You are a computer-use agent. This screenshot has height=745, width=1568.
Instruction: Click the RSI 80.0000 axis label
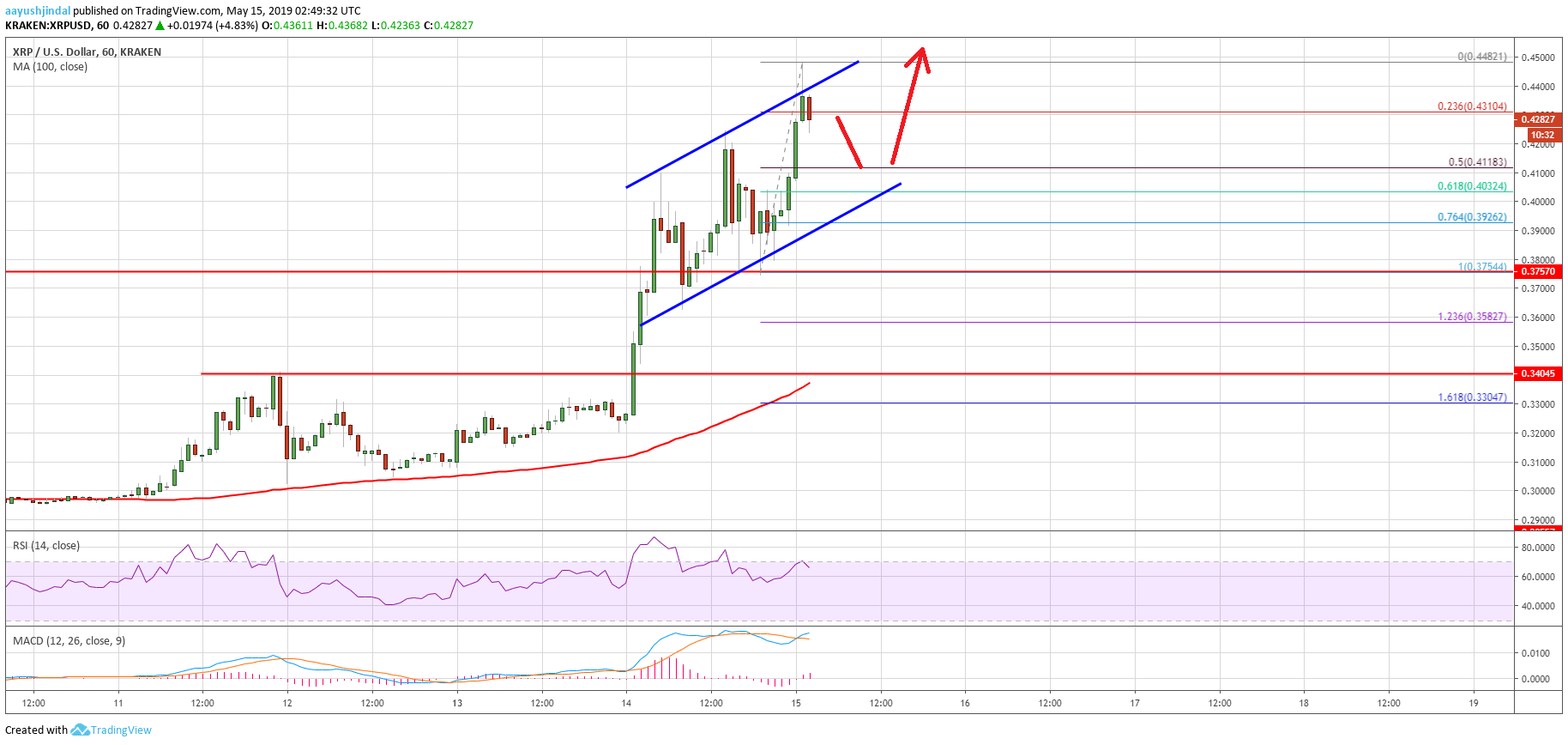(x=1537, y=548)
